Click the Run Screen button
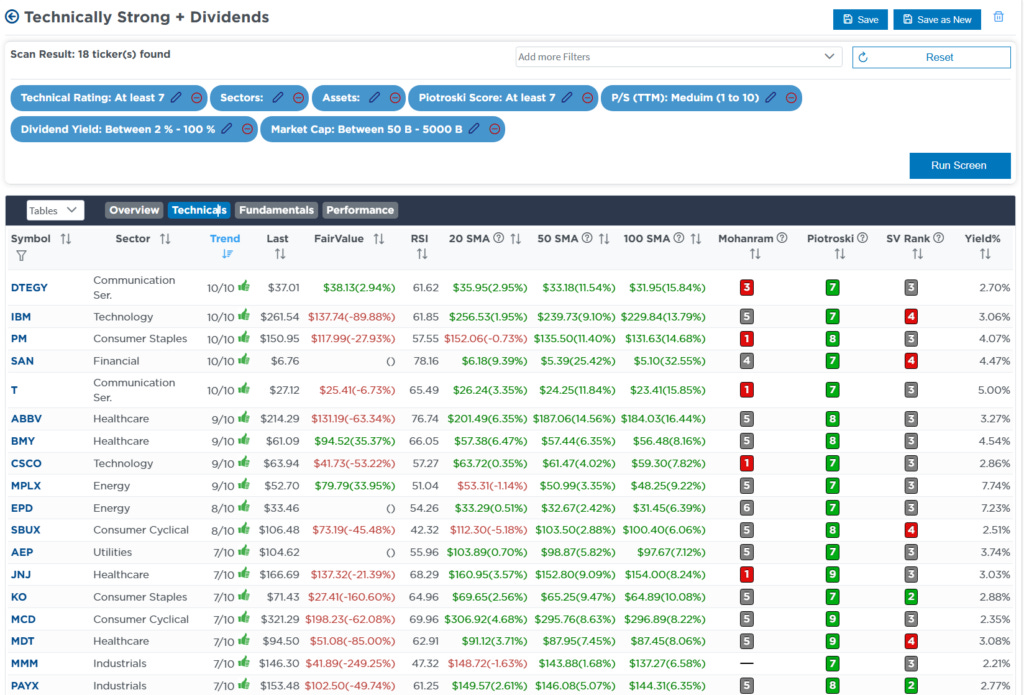This screenshot has width=1024, height=695. tap(959, 166)
